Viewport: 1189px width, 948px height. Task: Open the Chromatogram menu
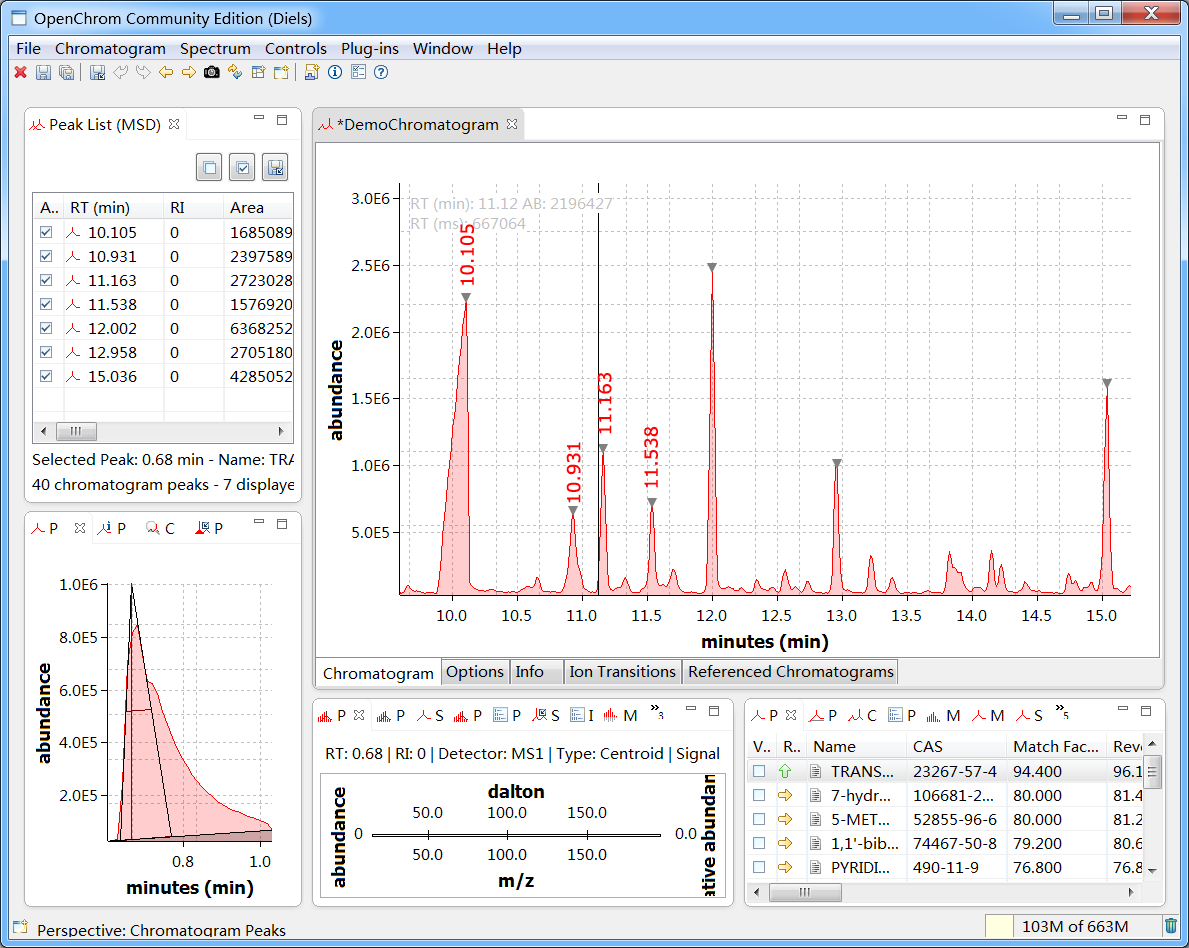coord(111,49)
